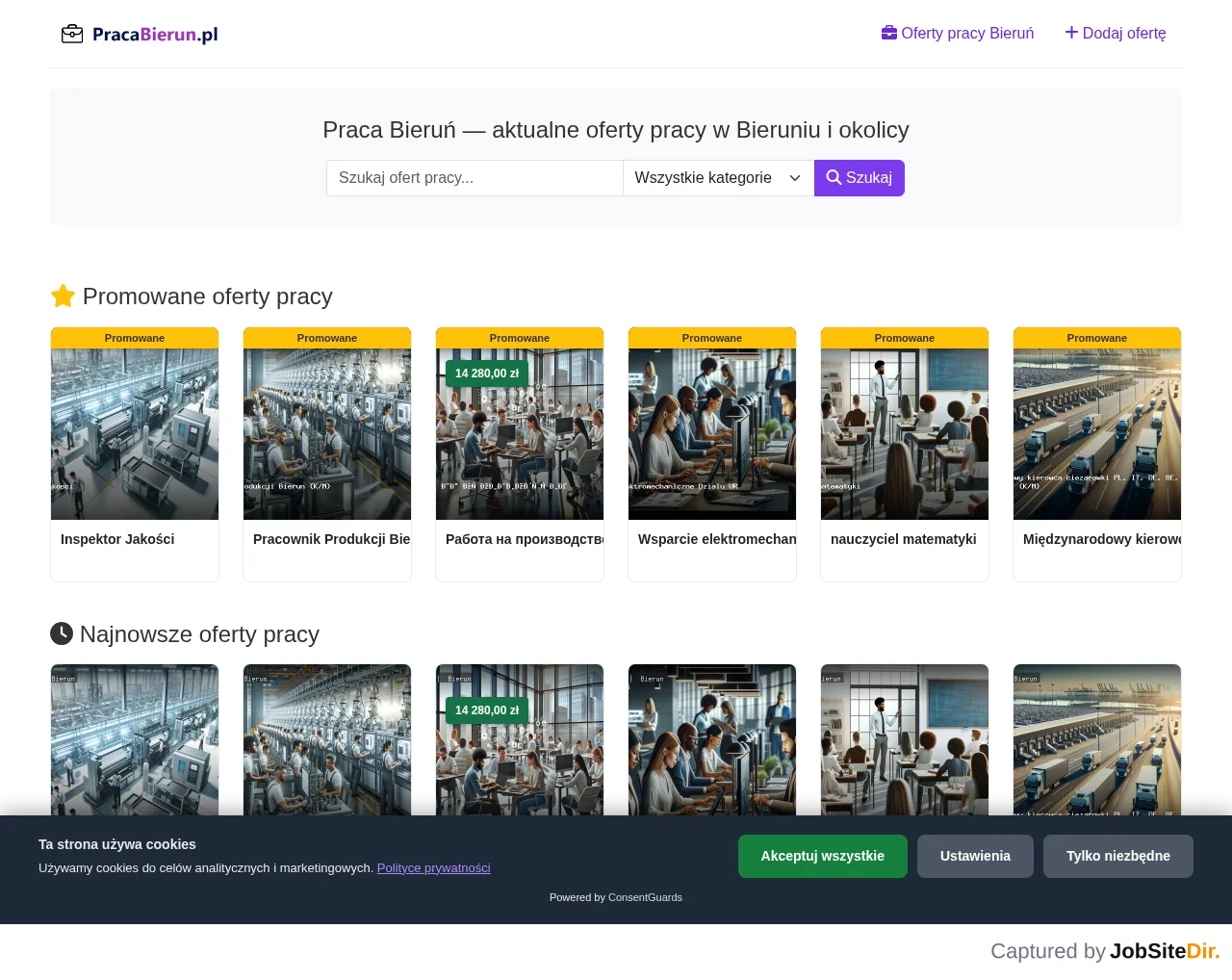Open promoted Inspektor Jakości image

coord(135,434)
